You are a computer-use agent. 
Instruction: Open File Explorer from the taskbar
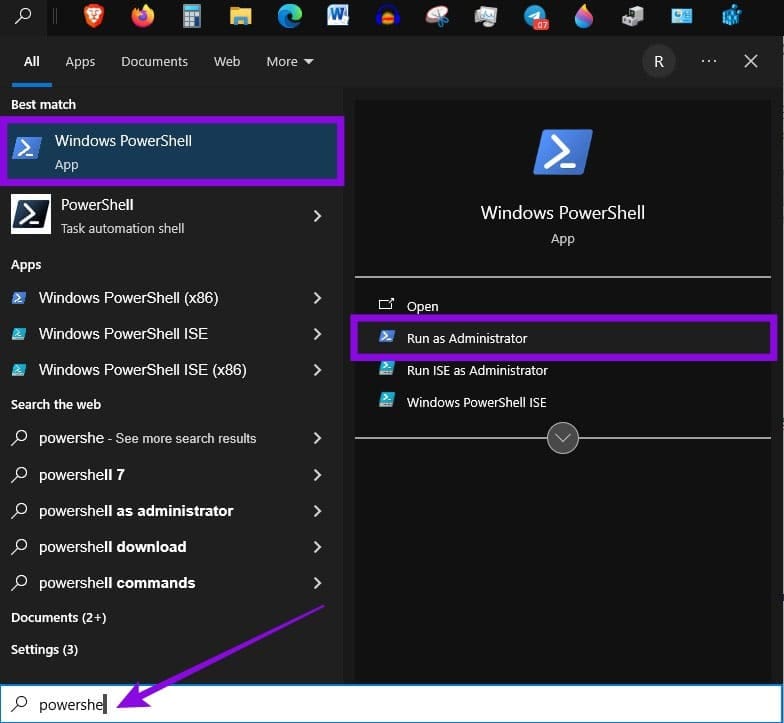pyautogui.click(x=240, y=16)
